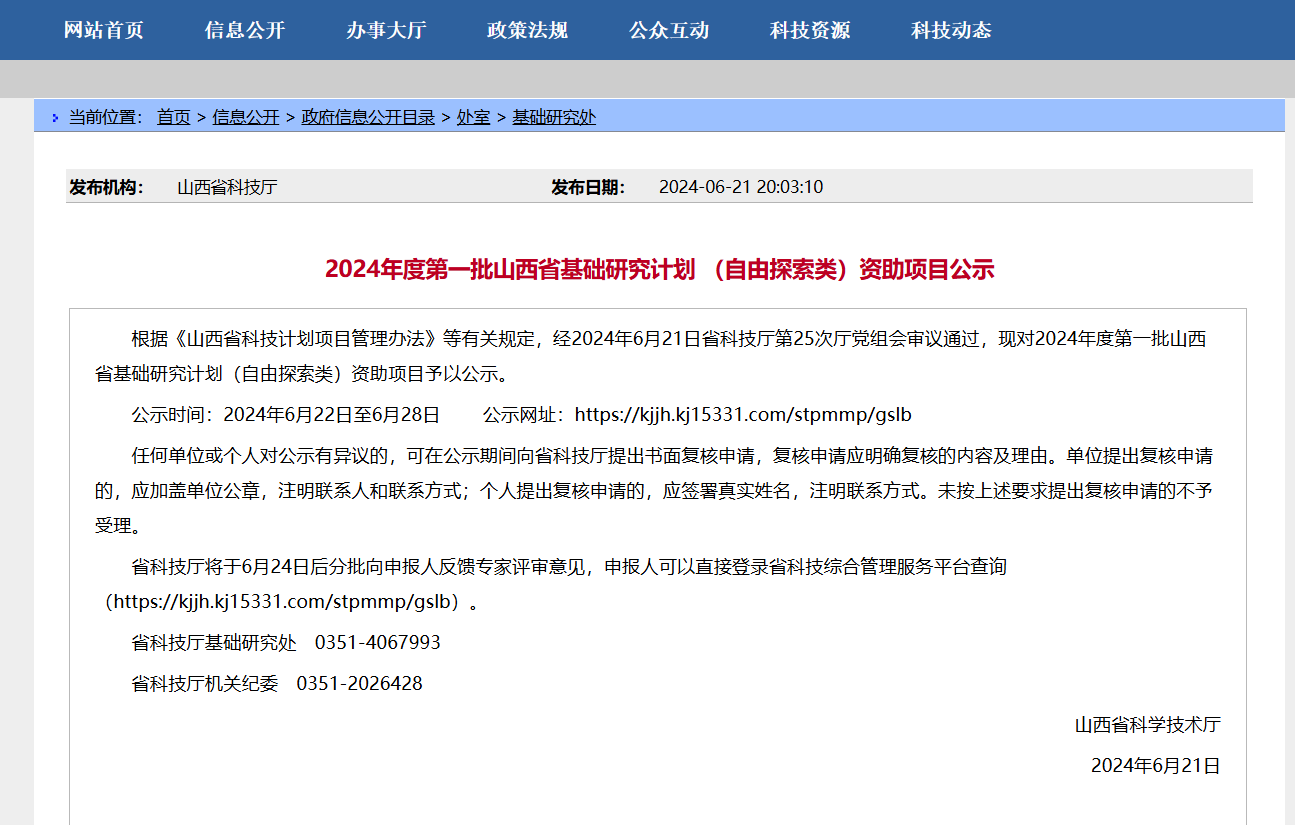The image size is (1295, 825).
Task: Open the 政府信息公开目录 breadcrumb link
Action: (x=368, y=117)
